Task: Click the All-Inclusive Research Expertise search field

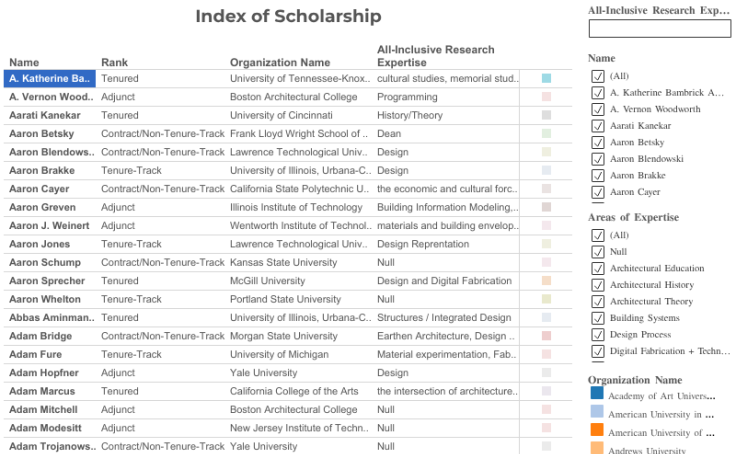Action: 659,29
